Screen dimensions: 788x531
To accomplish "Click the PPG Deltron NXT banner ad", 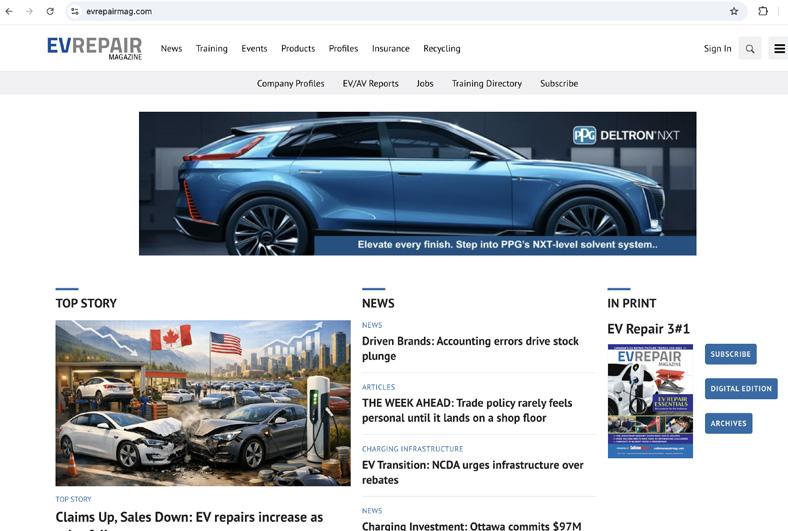I will pyautogui.click(x=418, y=183).
